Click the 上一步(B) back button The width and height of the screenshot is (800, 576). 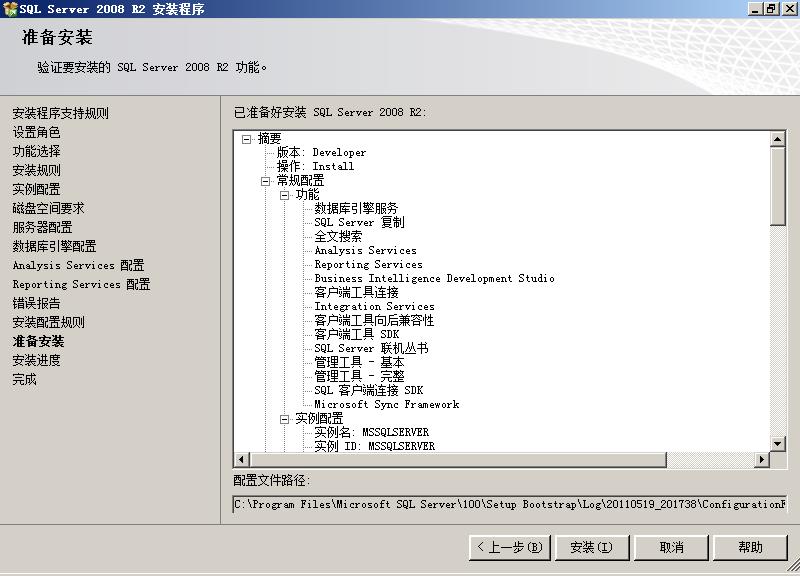pyautogui.click(x=510, y=547)
